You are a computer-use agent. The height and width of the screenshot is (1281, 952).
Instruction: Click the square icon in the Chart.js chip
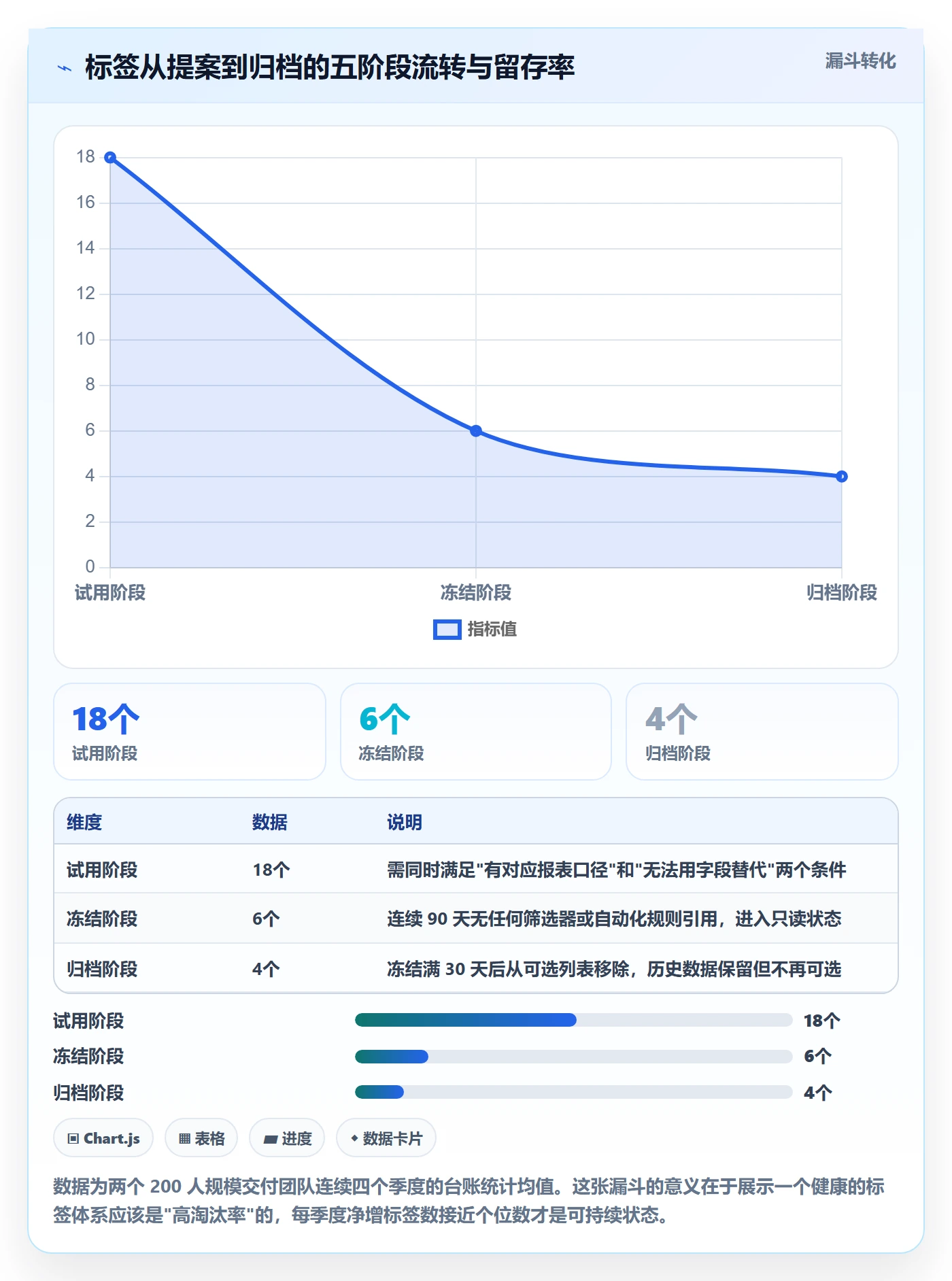[73, 1139]
